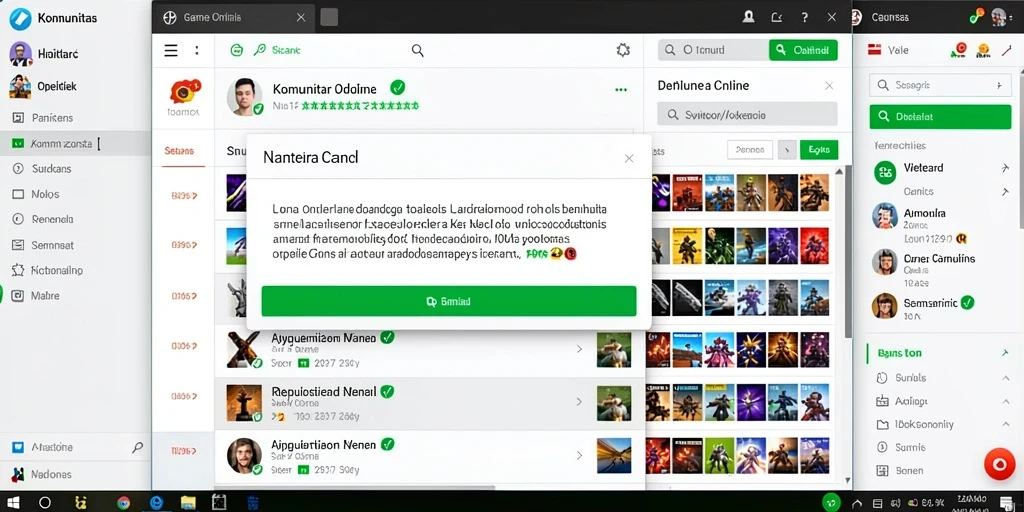Grab the vertical scrollbar of game grid
The image size is (1024, 512).
848,251
